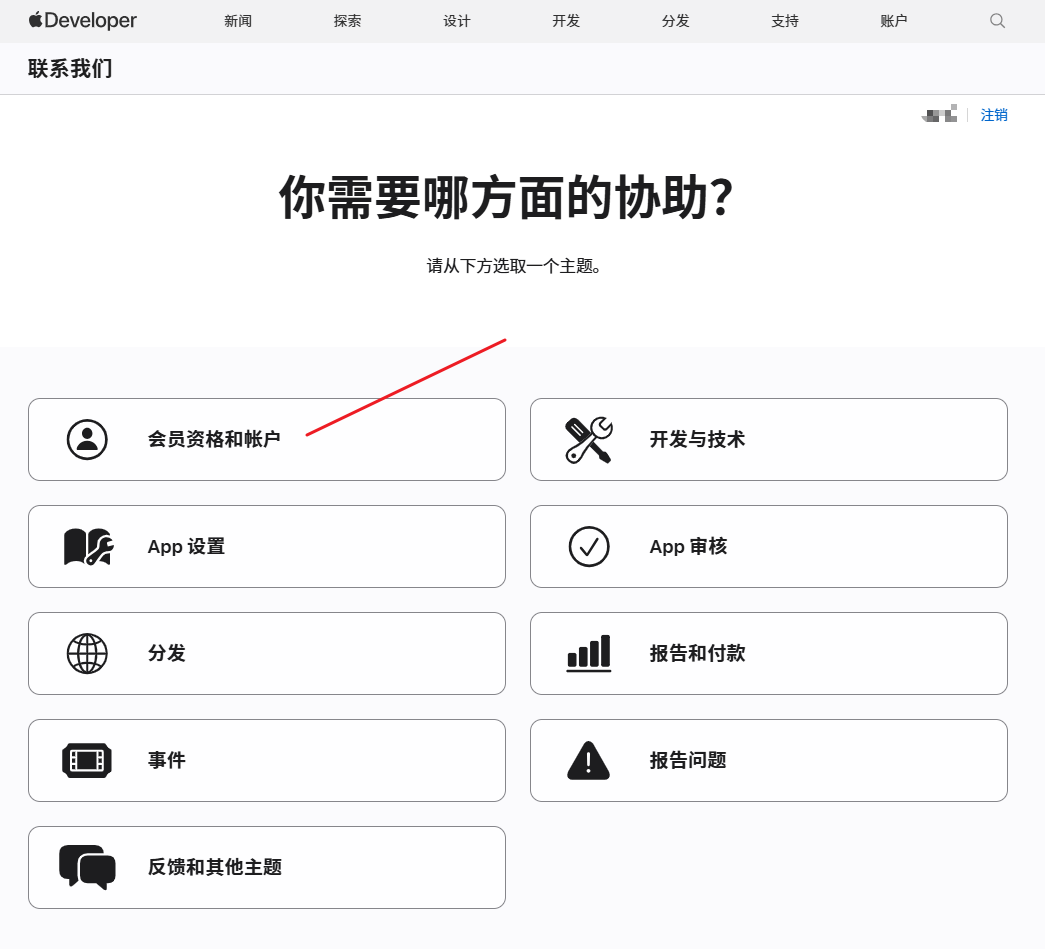Click the wrench and screwdriver icon
This screenshot has width=1045, height=949.
pos(588,440)
